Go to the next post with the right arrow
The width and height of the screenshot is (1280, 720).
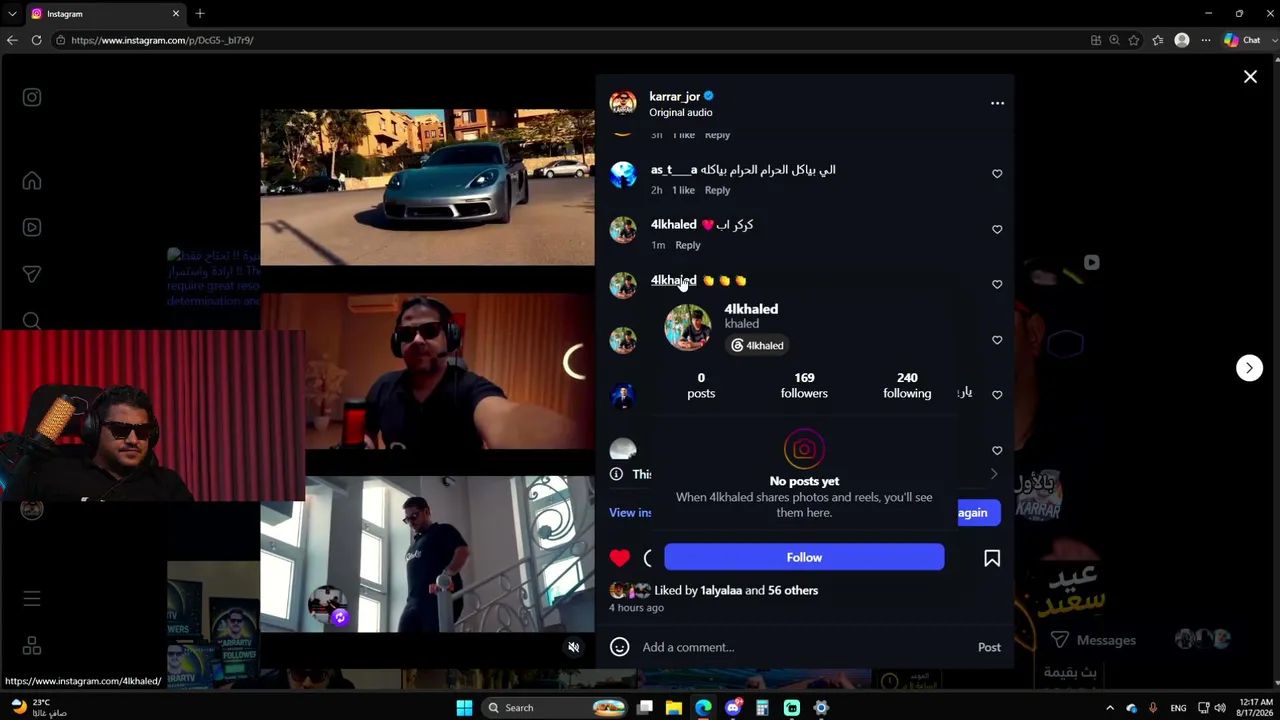(x=1249, y=368)
